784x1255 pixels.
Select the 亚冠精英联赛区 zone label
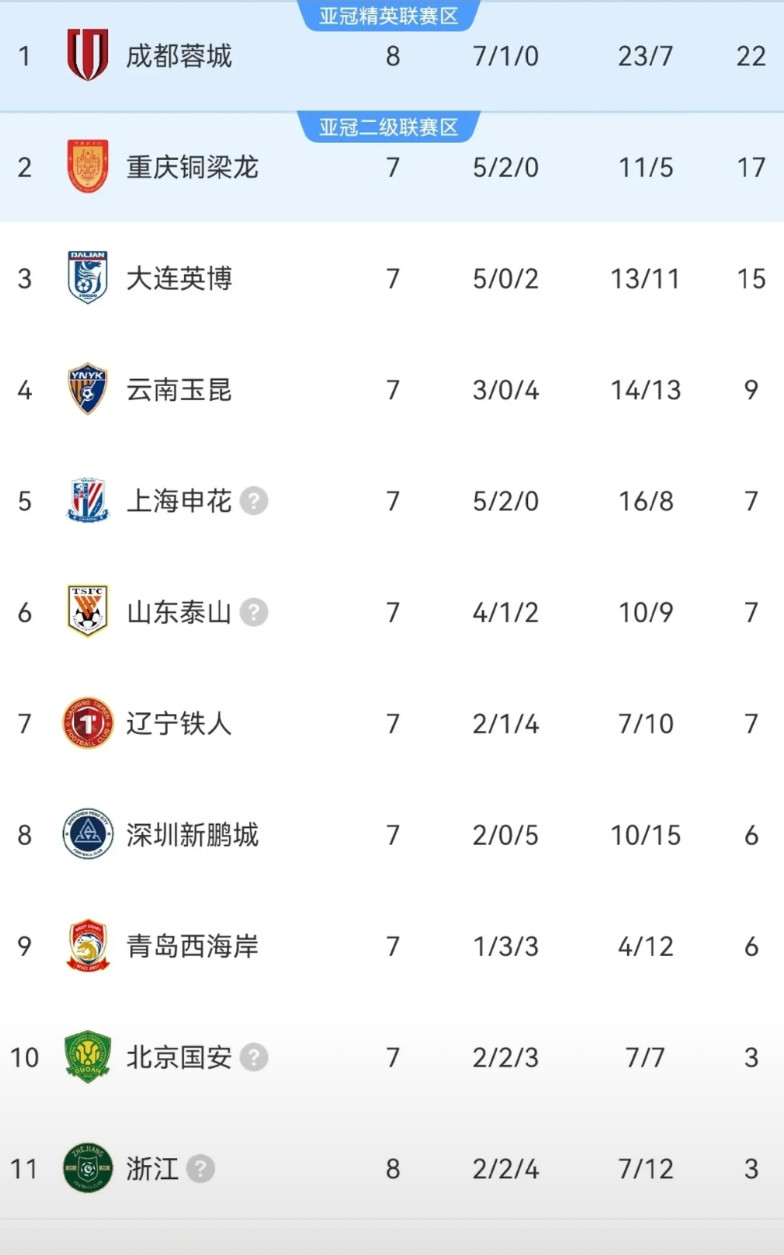coord(389,15)
